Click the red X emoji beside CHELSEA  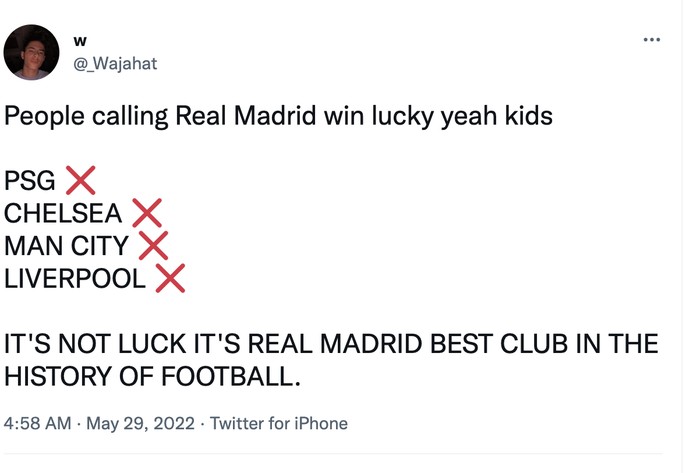[147, 213]
